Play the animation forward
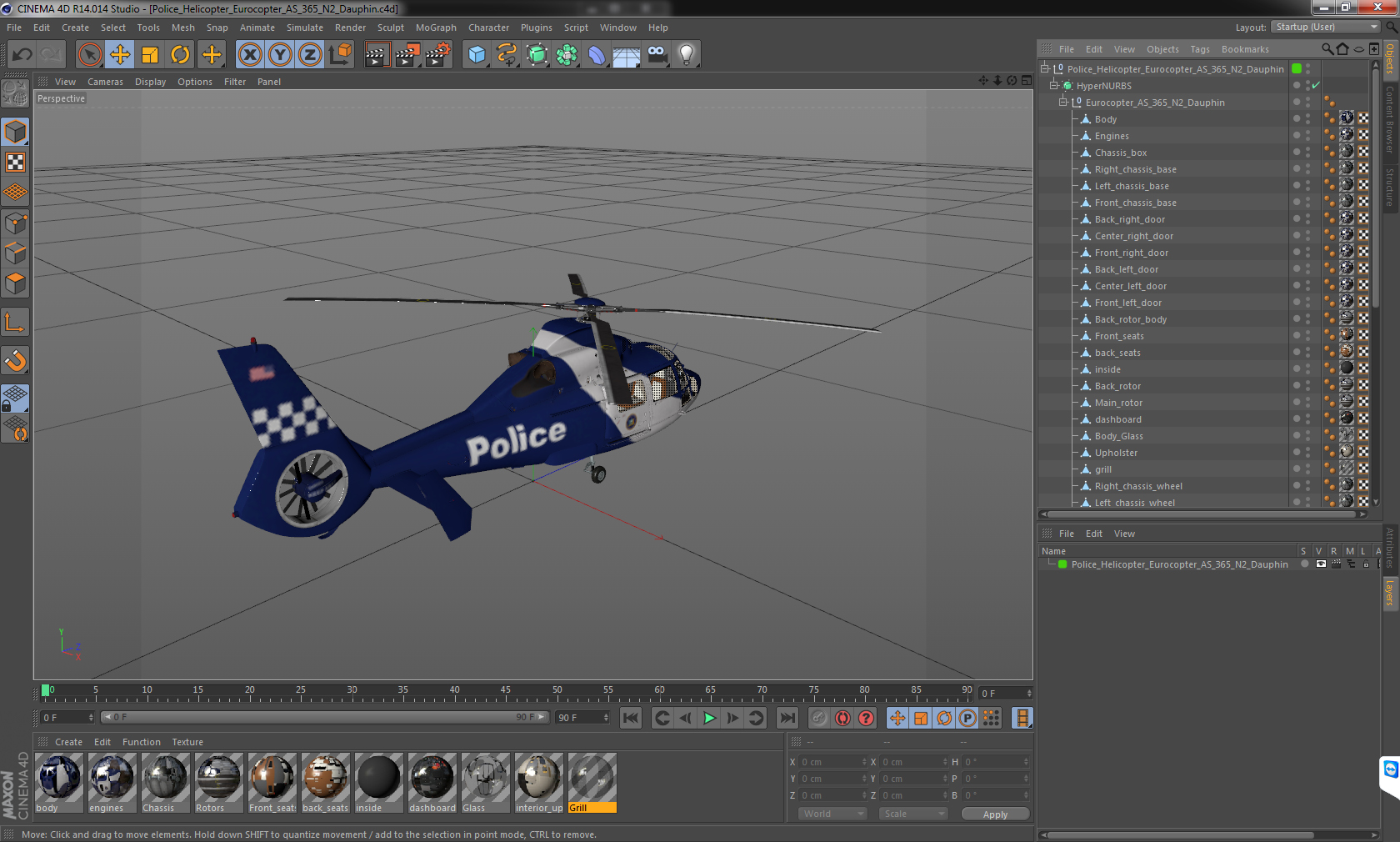The height and width of the screenshot is (842, 1400). click(709, 718)
